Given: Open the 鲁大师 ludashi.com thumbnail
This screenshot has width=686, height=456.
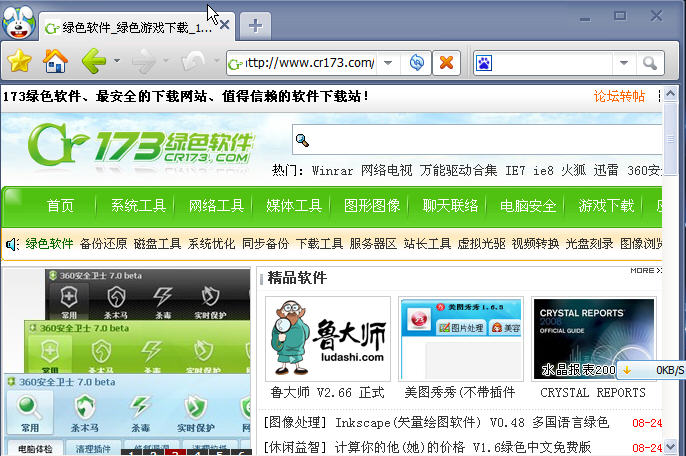Looking at the screenshot, I should coord(328,339).
